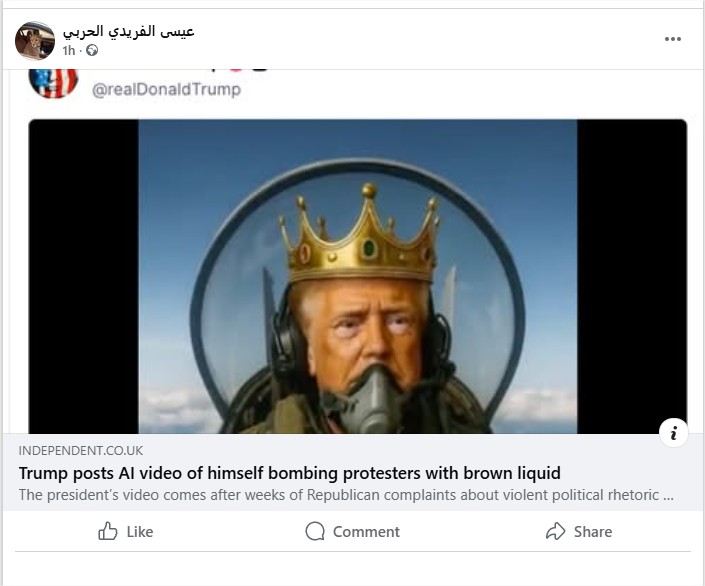
Task: Select the "Comment" text label
Action: [366, 532]
